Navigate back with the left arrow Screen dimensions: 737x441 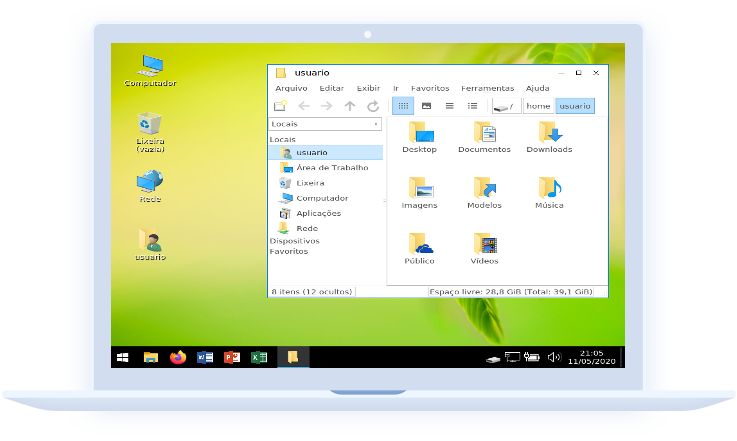304,106
